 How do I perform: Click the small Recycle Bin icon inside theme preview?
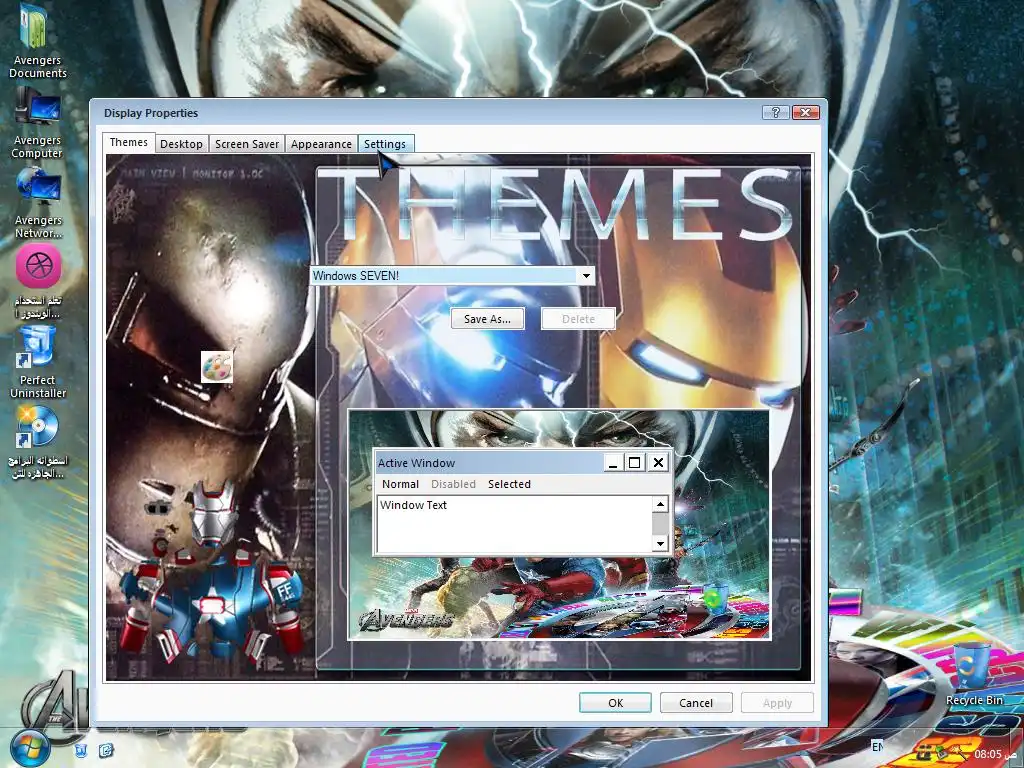click(x=714, y=598)
